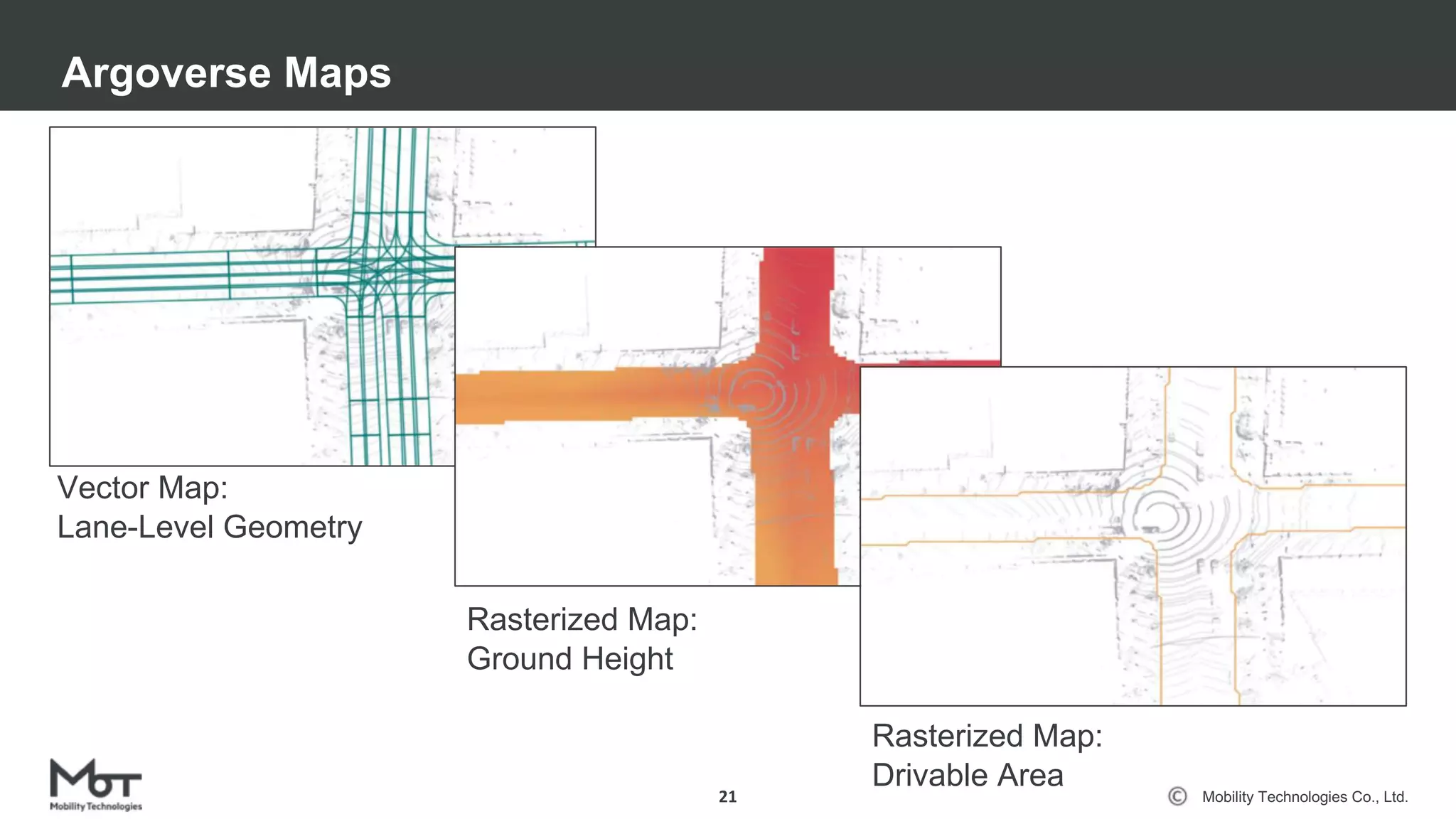Image resolution: width=1456 pixels, height=819 pixels.
Task: Select the Drivable Area rasterized map image
Action: [1133, 536]
